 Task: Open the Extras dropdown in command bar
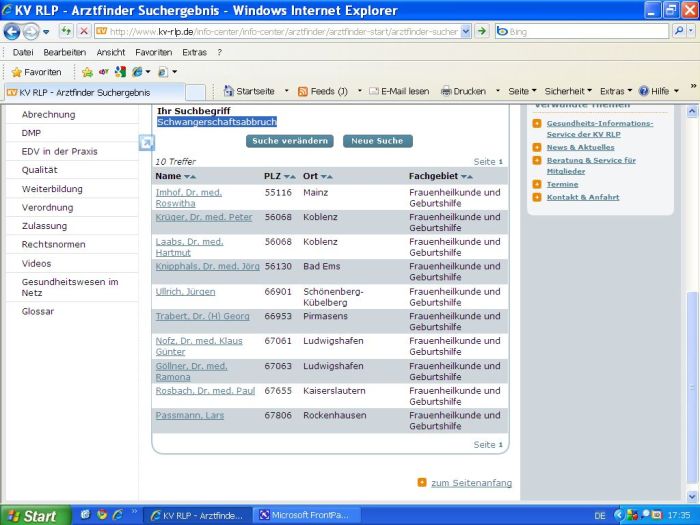pos(616,91)
